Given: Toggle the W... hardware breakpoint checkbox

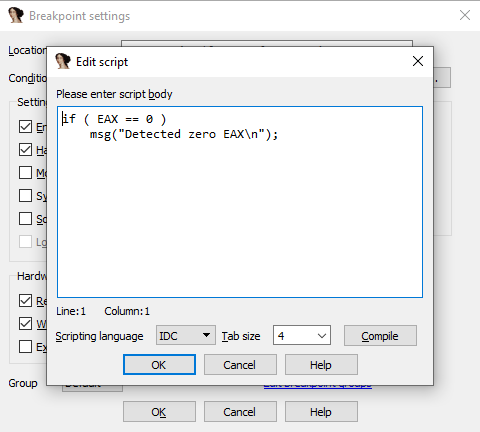Looking at the screenshot, I should click(x=25, y=324).
